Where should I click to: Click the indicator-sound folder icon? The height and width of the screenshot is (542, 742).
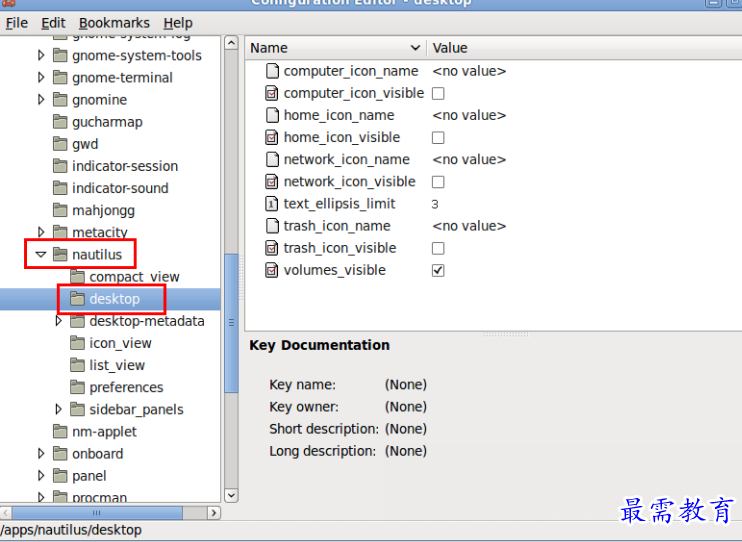[60, 188]
